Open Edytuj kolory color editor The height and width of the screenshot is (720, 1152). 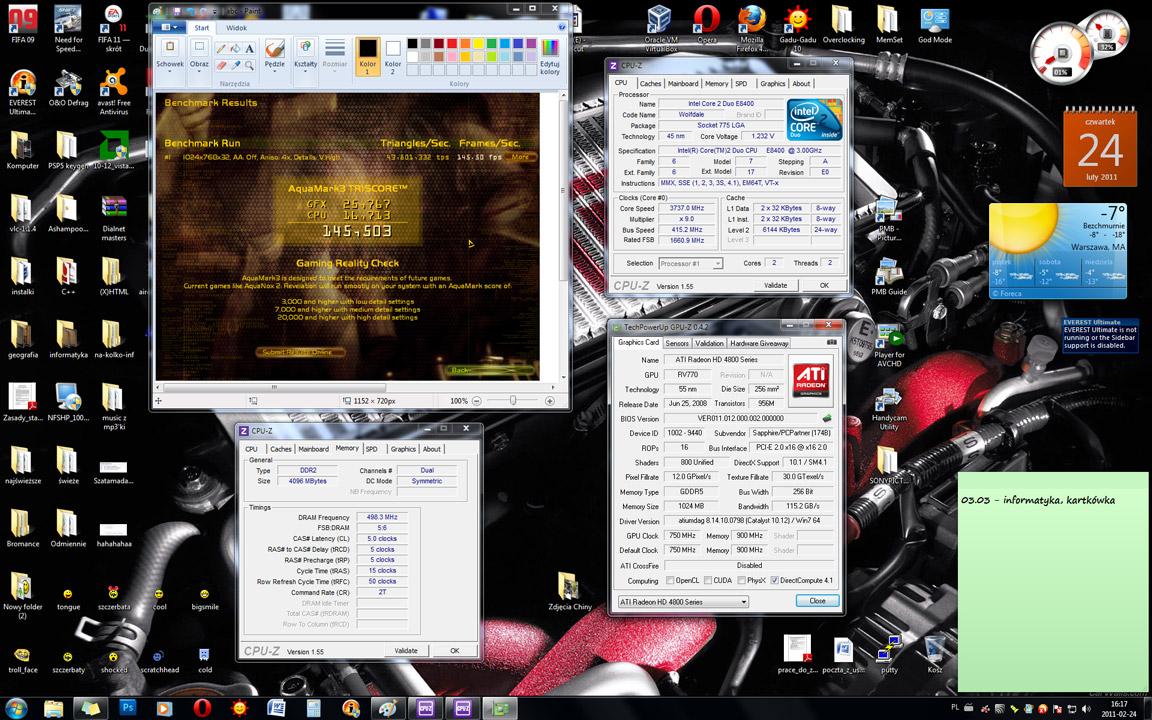coord(550,57)
